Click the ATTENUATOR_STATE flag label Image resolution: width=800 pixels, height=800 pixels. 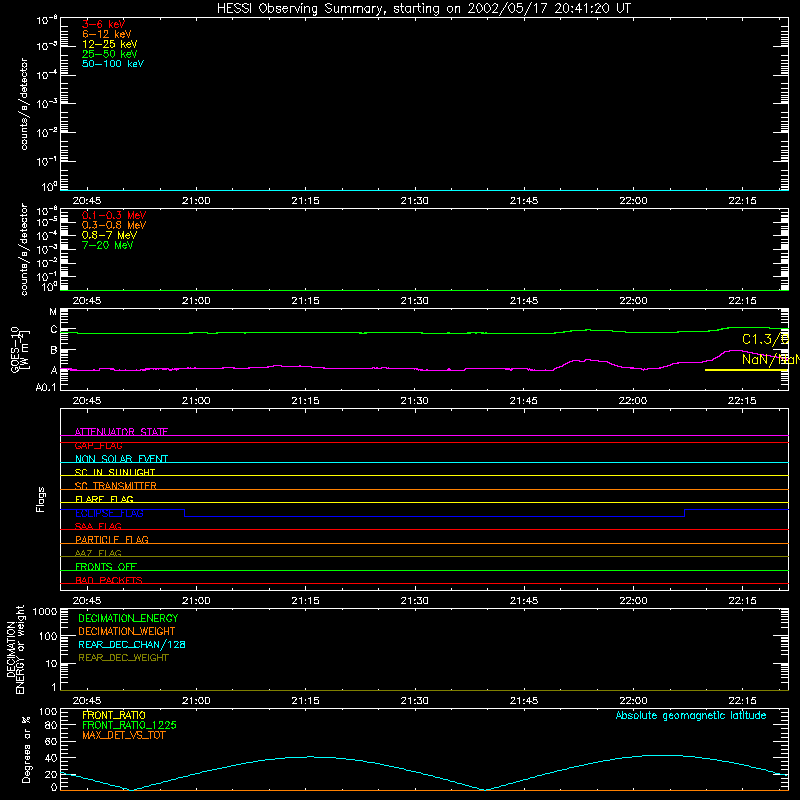[x=121, y=432]
